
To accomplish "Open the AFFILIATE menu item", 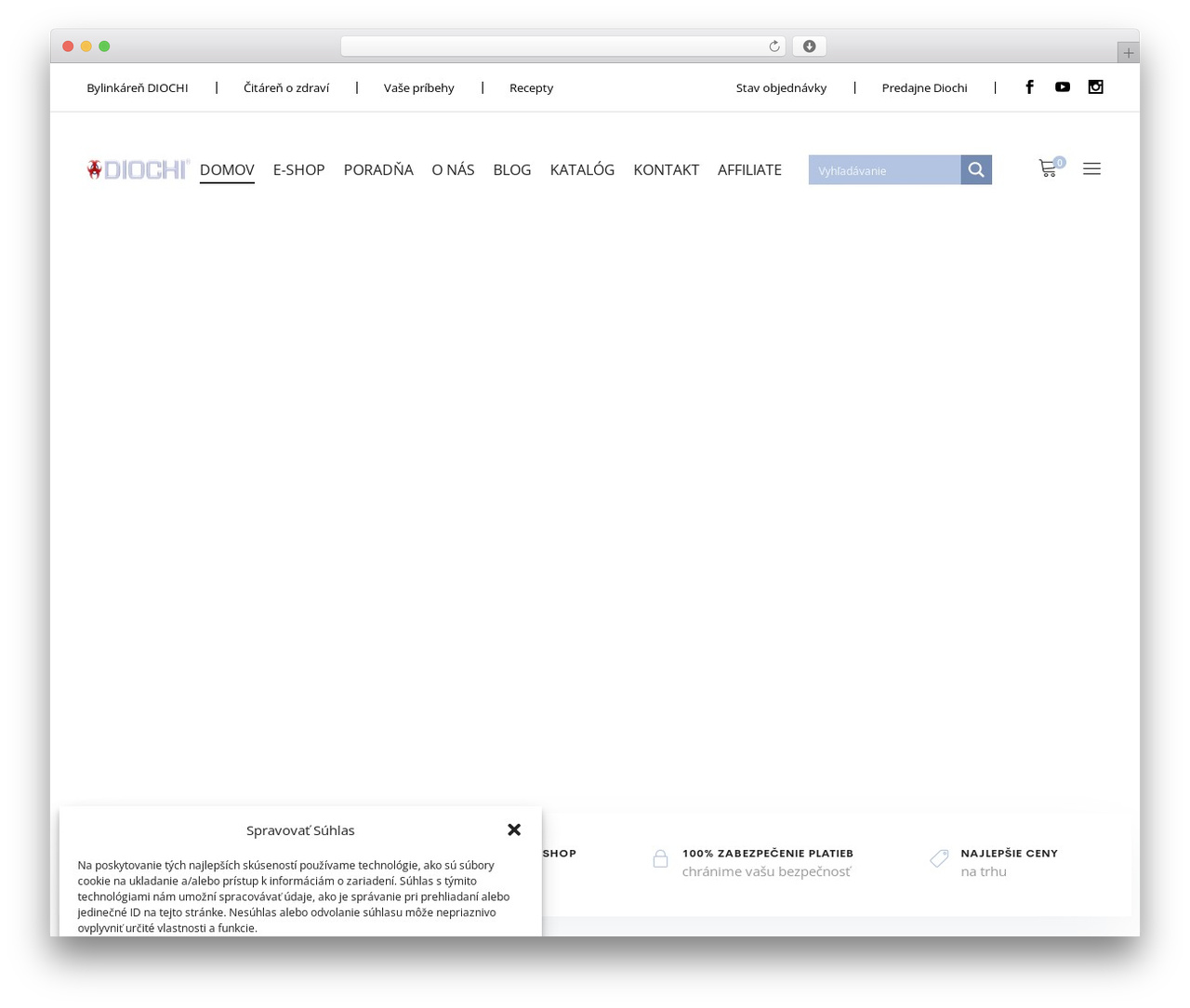I will pyautogui.click(x=749, y=170).
